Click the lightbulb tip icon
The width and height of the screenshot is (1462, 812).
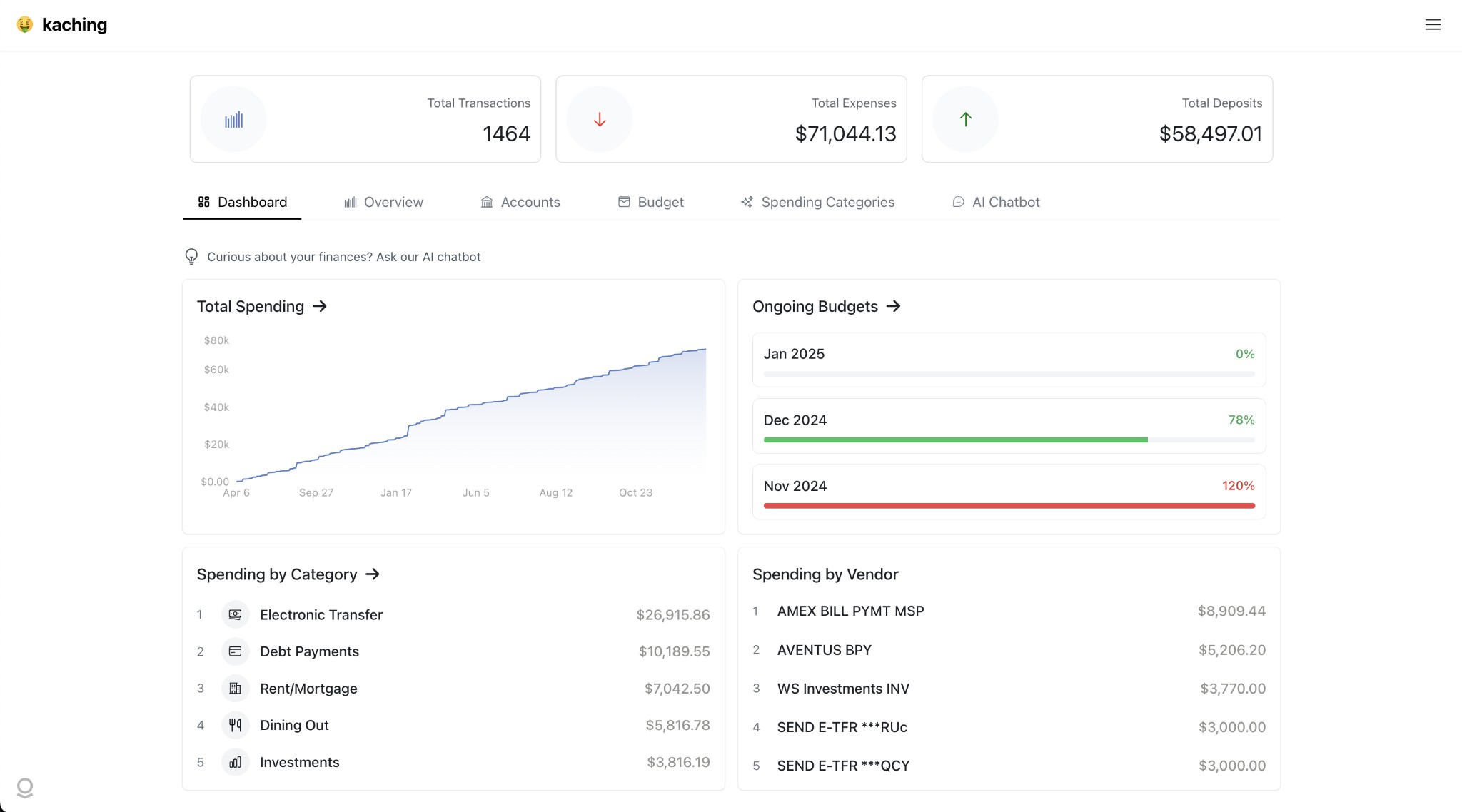pyautogui.click(x=191, y=257)
